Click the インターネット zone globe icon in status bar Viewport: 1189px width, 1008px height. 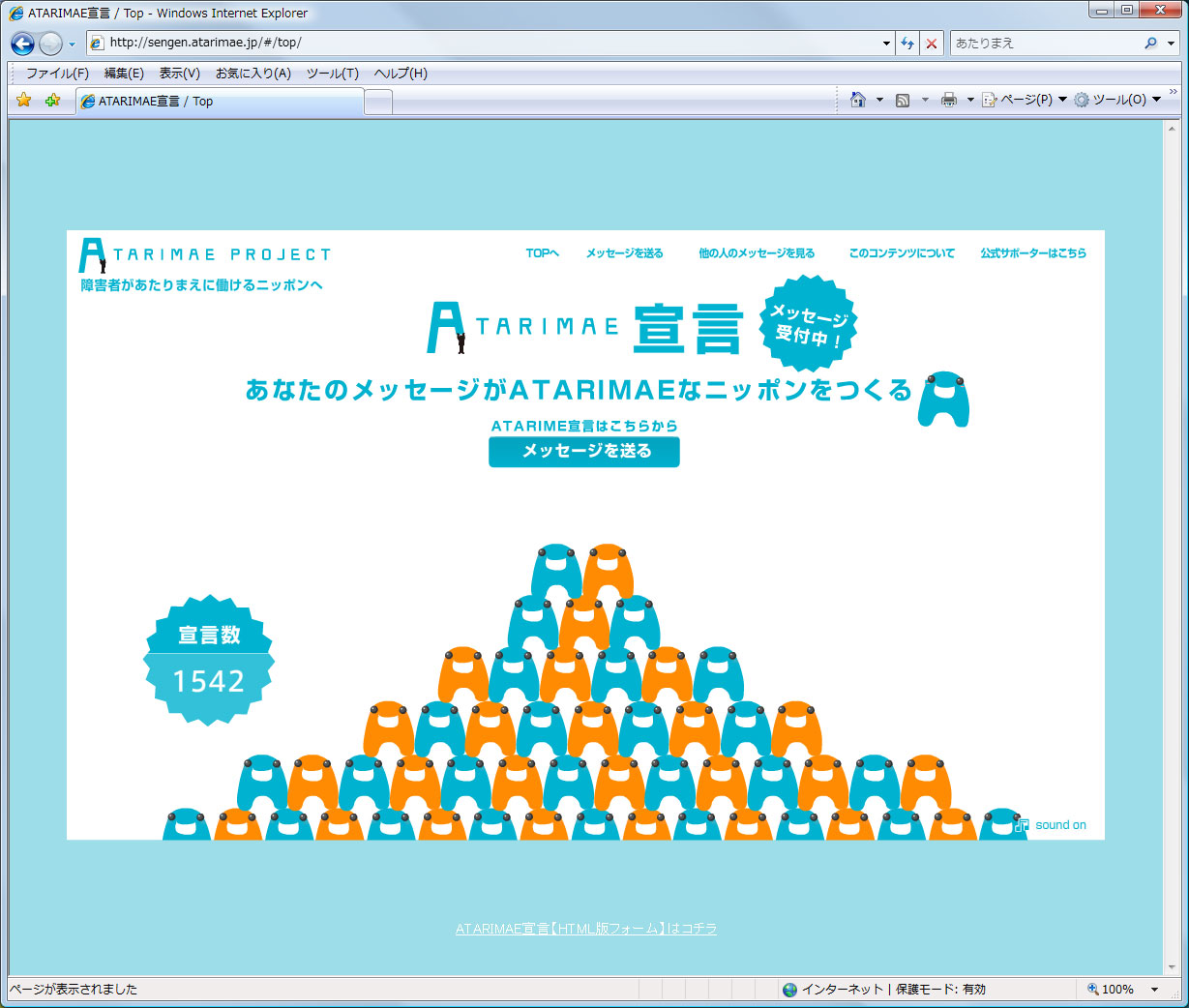[790, 990]
